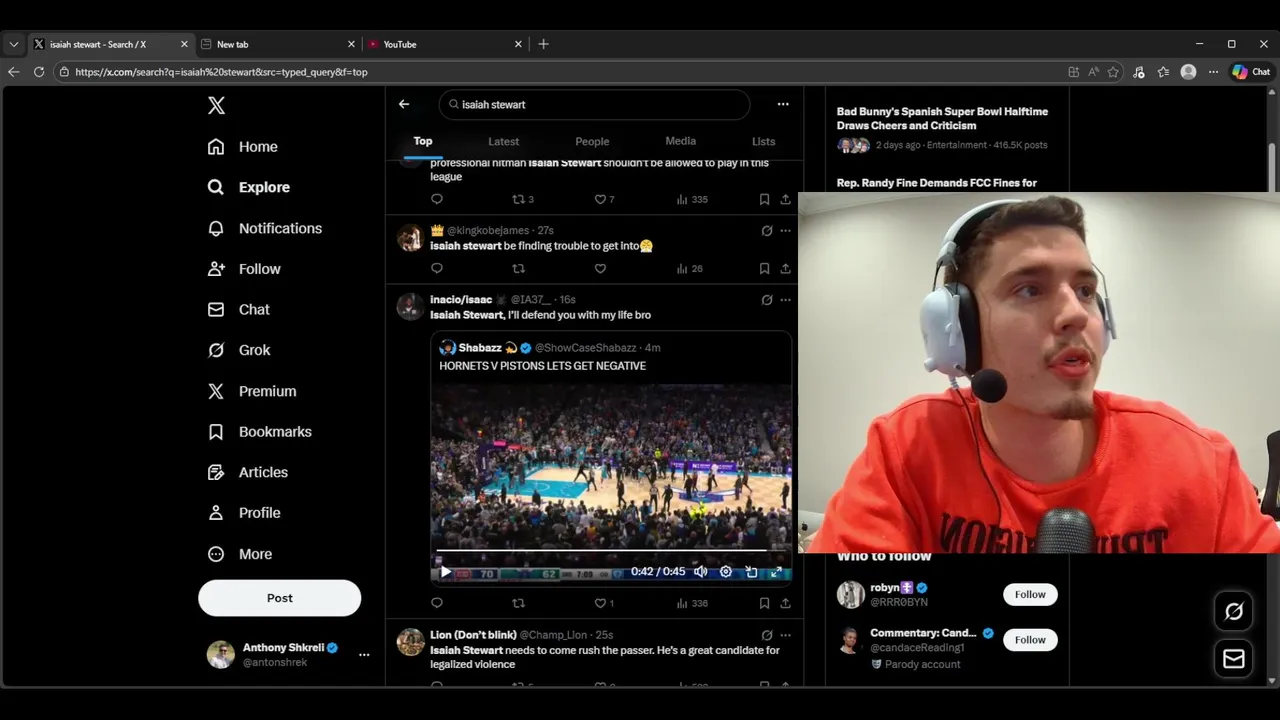This screenshot has height=720, width=1280.
Task: Repost kingkobejames post
Action: [x=518, y=268]
